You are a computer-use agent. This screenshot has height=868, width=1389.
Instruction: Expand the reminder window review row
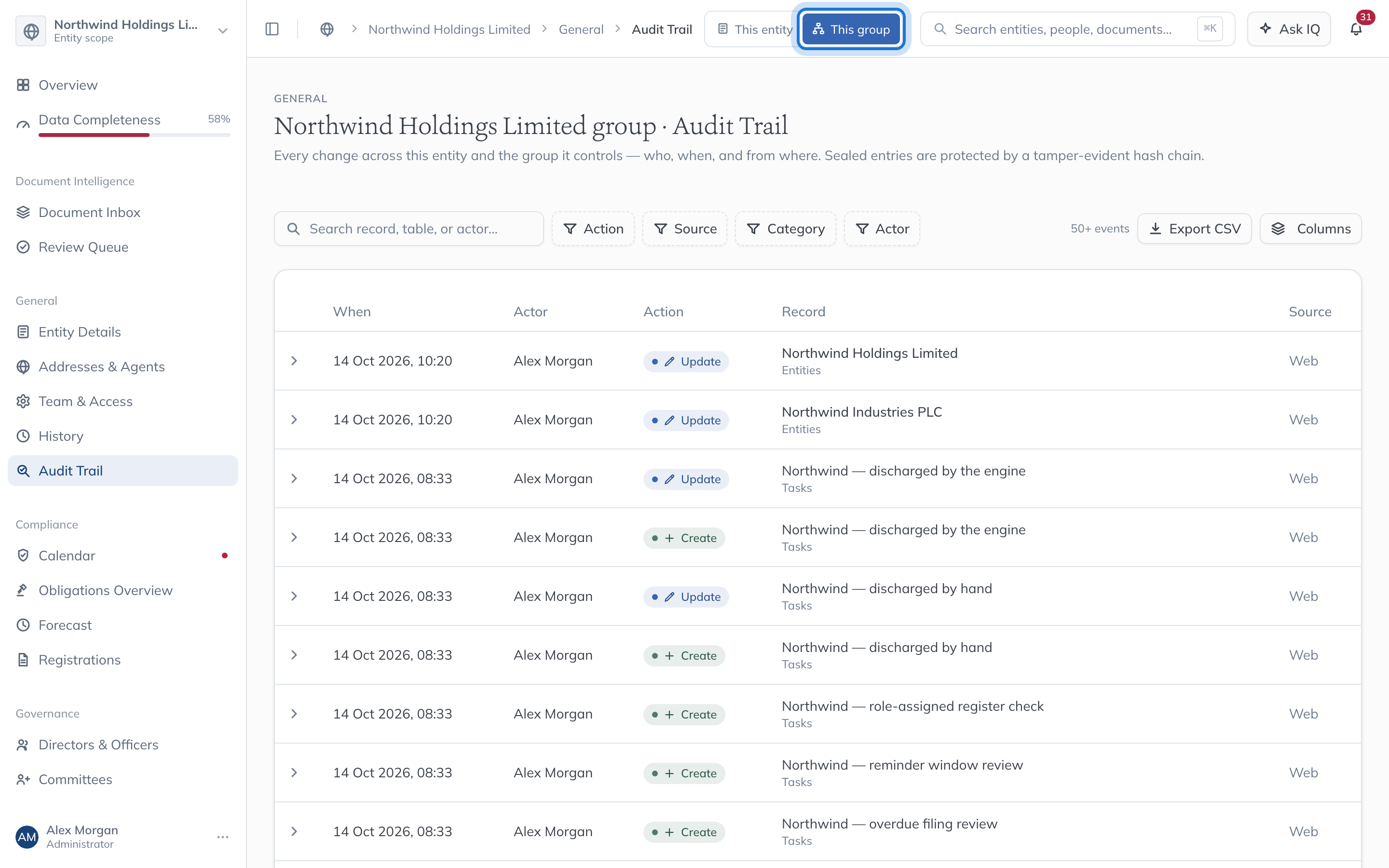(294, 773)
